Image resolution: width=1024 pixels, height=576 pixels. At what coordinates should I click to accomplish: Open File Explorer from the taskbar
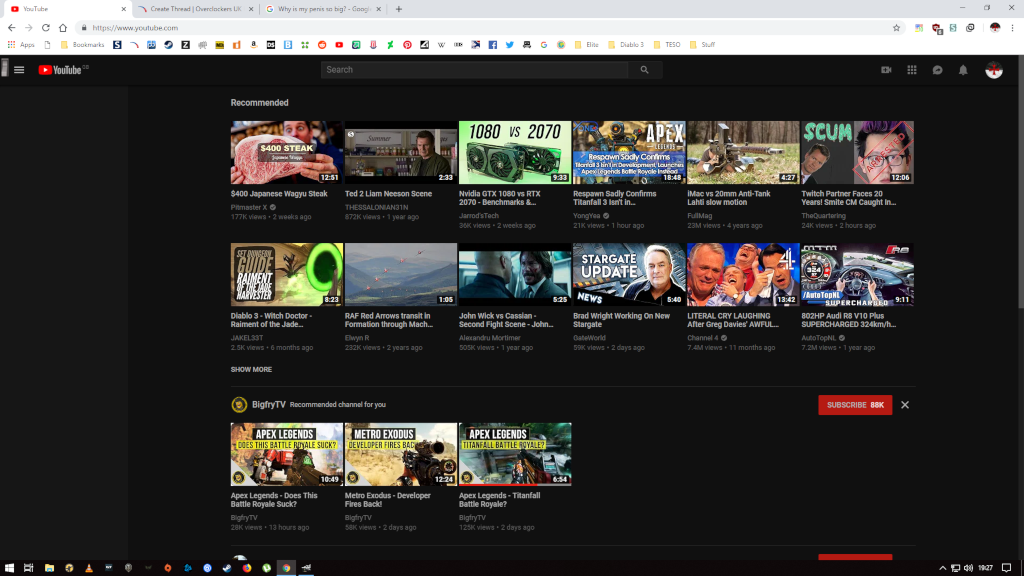[x=49, y=568]
